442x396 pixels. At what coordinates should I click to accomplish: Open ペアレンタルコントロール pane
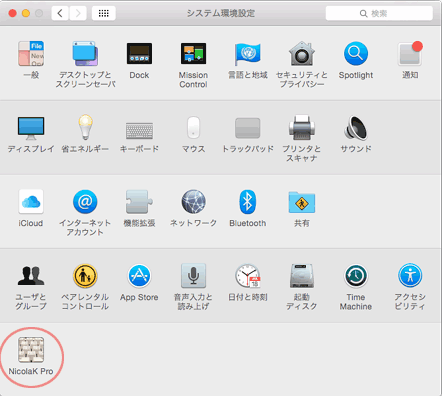pos(85,276)
